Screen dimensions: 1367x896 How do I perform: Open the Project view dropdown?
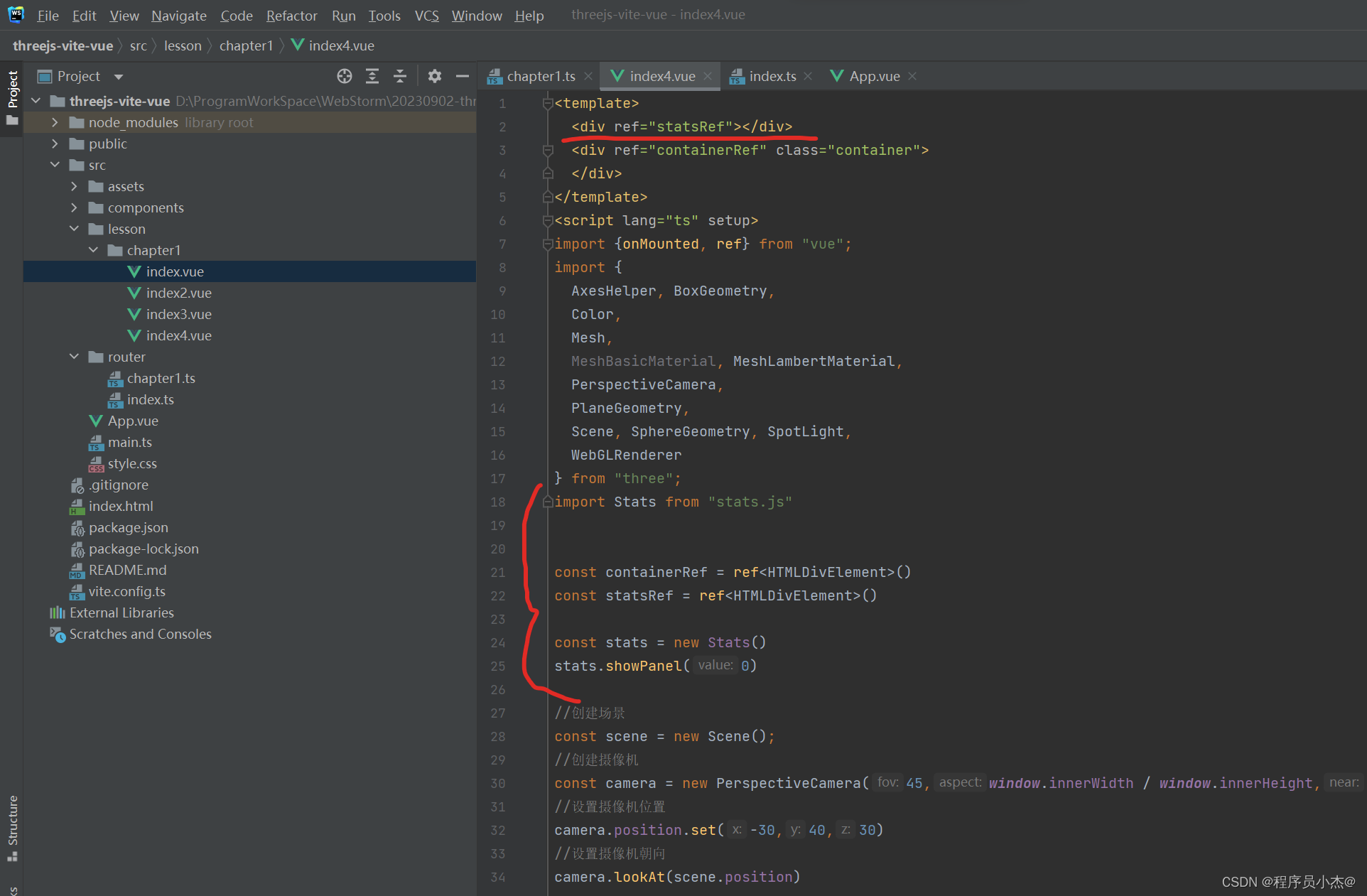pyautogui.click(x=119, y=77)
